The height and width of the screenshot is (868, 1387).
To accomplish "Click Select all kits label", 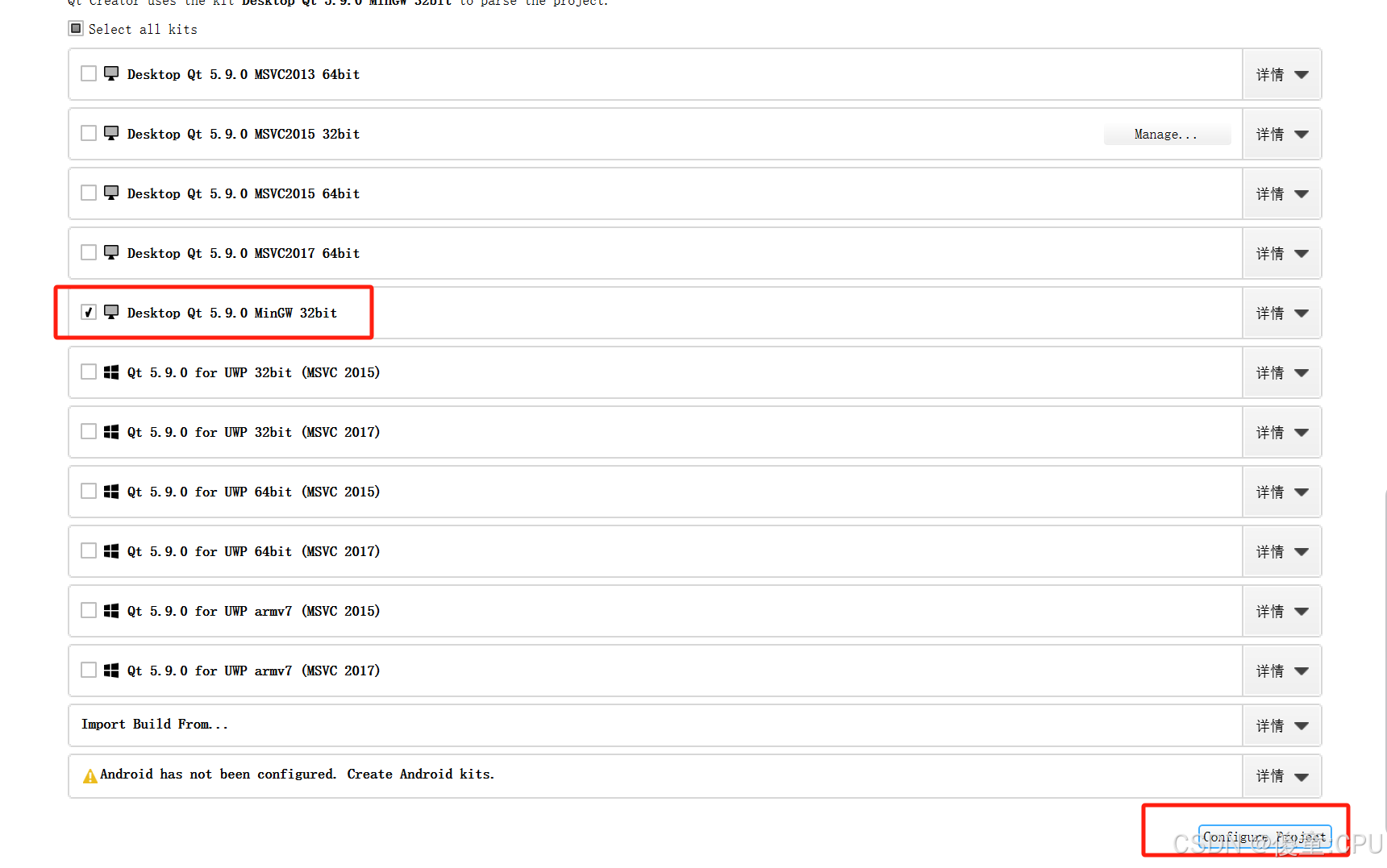I will tap(143, 29).
